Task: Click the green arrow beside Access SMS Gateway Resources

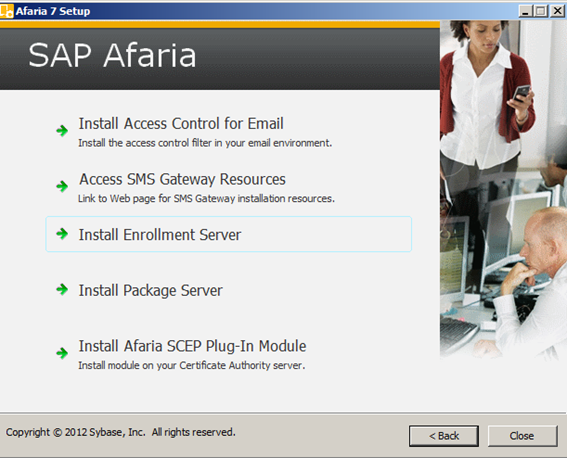Action: [62, 186]
